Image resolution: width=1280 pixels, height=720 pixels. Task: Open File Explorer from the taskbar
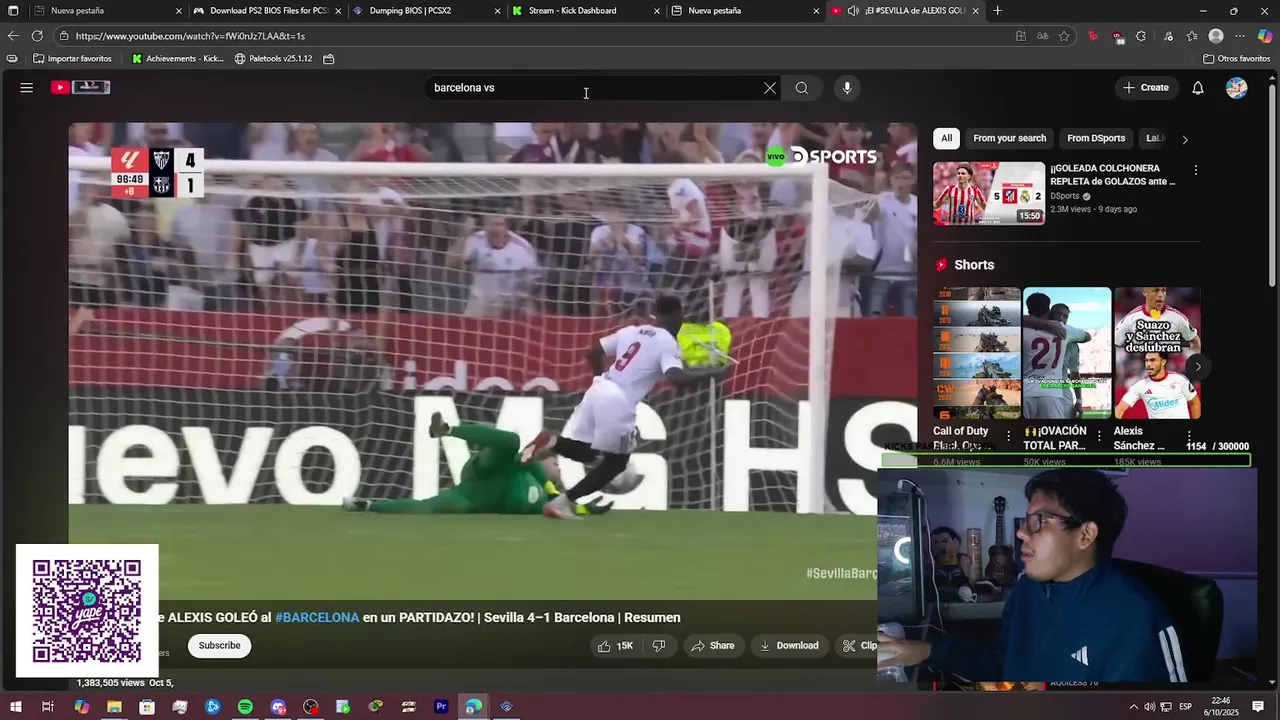pyautogui.click(x=114, y=707)
